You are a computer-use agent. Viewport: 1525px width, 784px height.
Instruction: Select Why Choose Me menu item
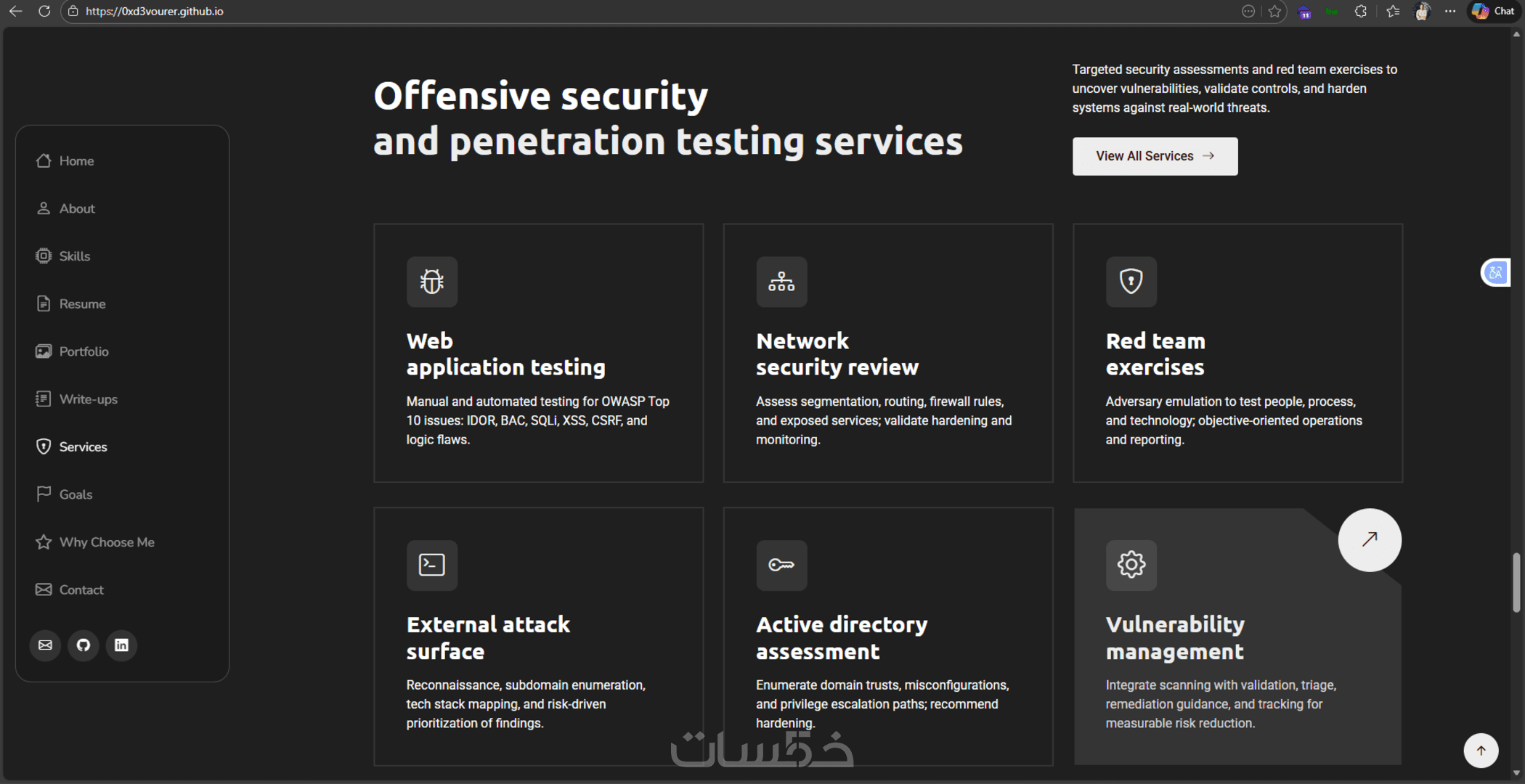(107, 542)
